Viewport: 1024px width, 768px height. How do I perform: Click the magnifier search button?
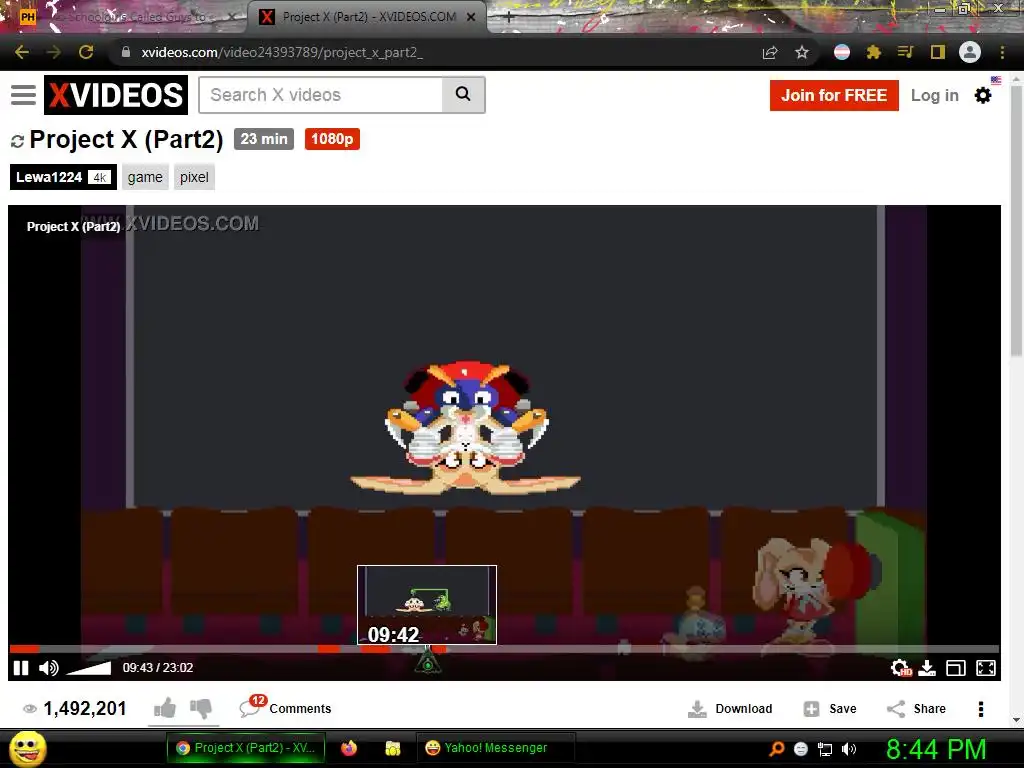[x=464, y=95]
